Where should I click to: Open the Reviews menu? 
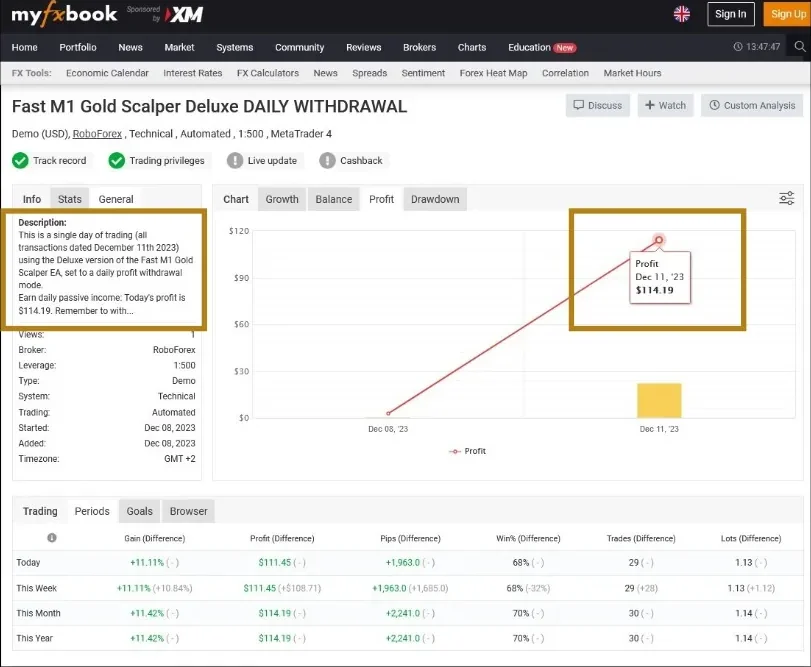[364, 48]
